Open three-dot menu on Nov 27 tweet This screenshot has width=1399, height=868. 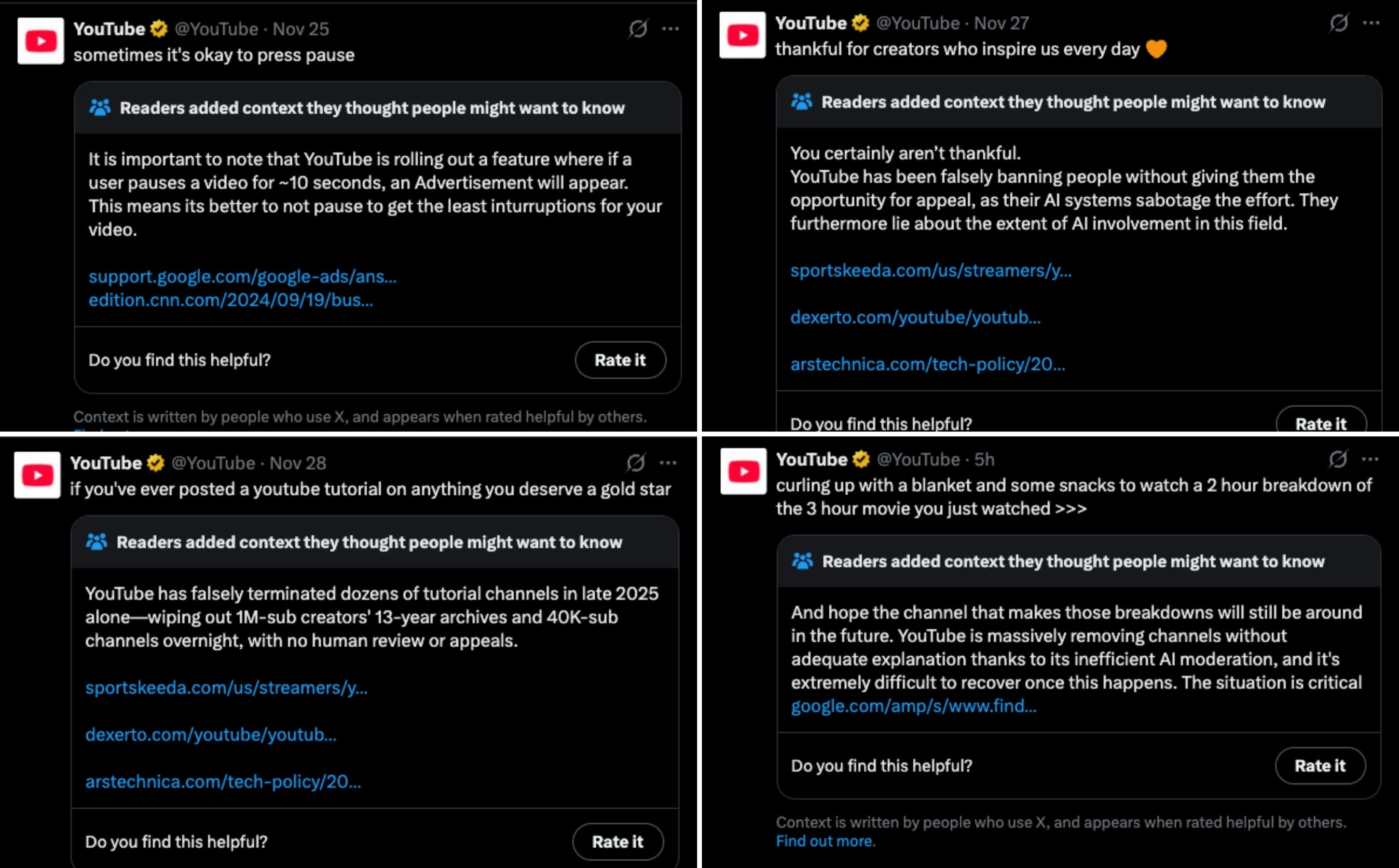coord(1371,23)
